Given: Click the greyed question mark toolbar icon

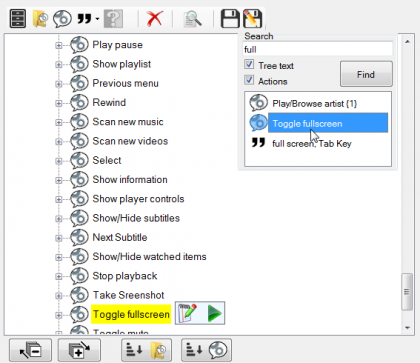Looking at the screenshot, I should [x=113, y=18].
